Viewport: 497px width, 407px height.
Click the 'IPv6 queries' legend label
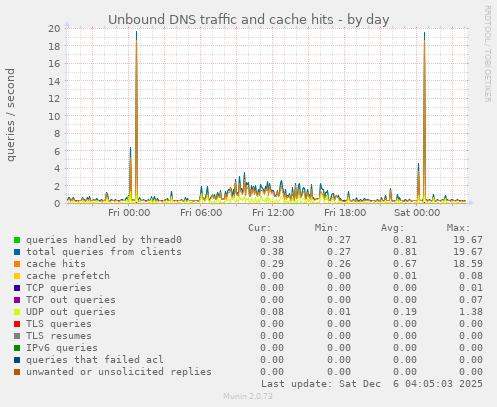click(x=62, y=348)
